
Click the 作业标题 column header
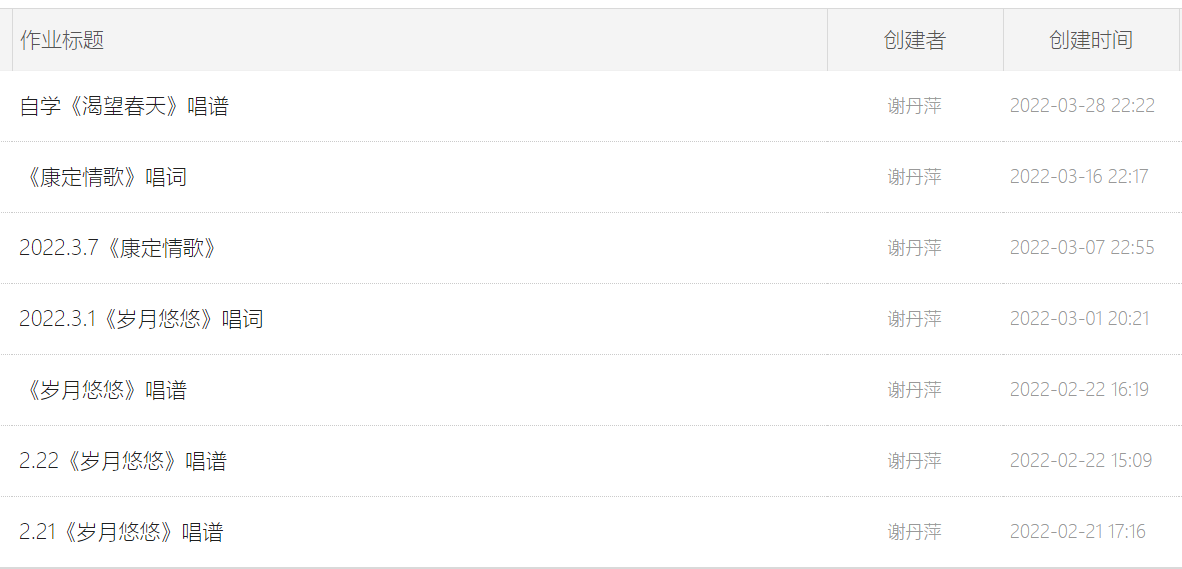coord(62,40)
